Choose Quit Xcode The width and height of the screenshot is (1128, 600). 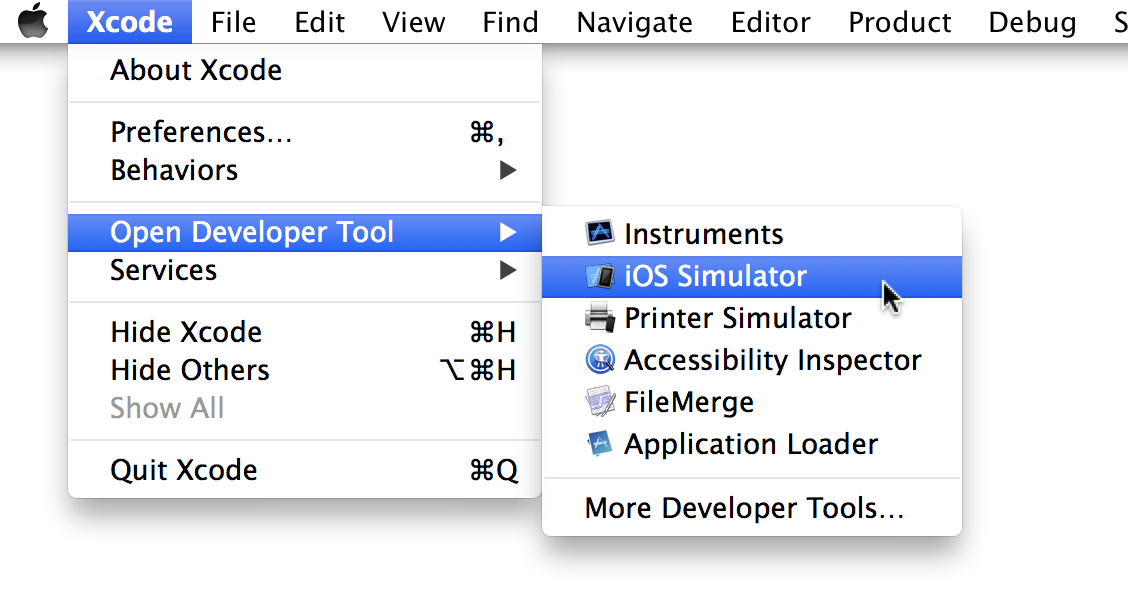(304, 471)
